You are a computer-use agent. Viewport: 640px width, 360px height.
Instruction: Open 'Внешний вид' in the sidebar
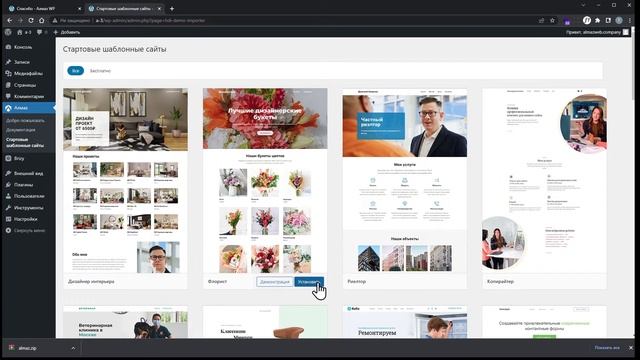[x=28, y=173]
